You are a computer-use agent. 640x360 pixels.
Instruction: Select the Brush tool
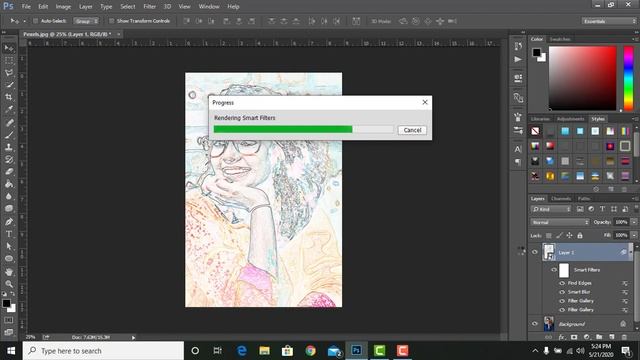[9, 135]
